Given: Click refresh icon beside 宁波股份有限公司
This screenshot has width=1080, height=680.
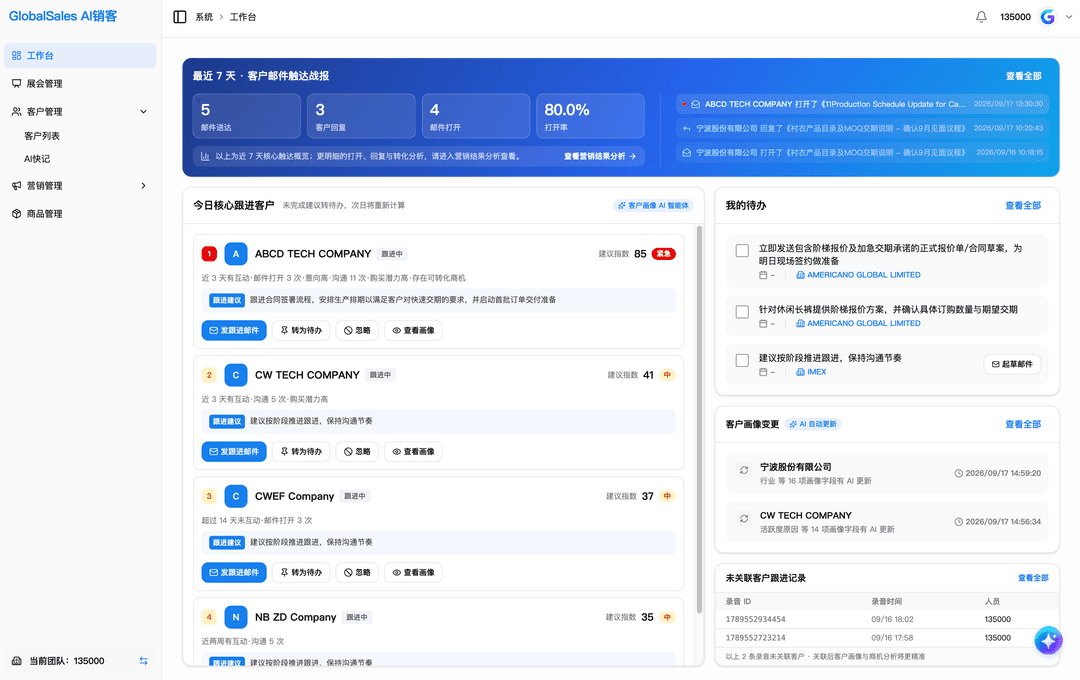Looking at the screenshot, I should coord(744,470).
